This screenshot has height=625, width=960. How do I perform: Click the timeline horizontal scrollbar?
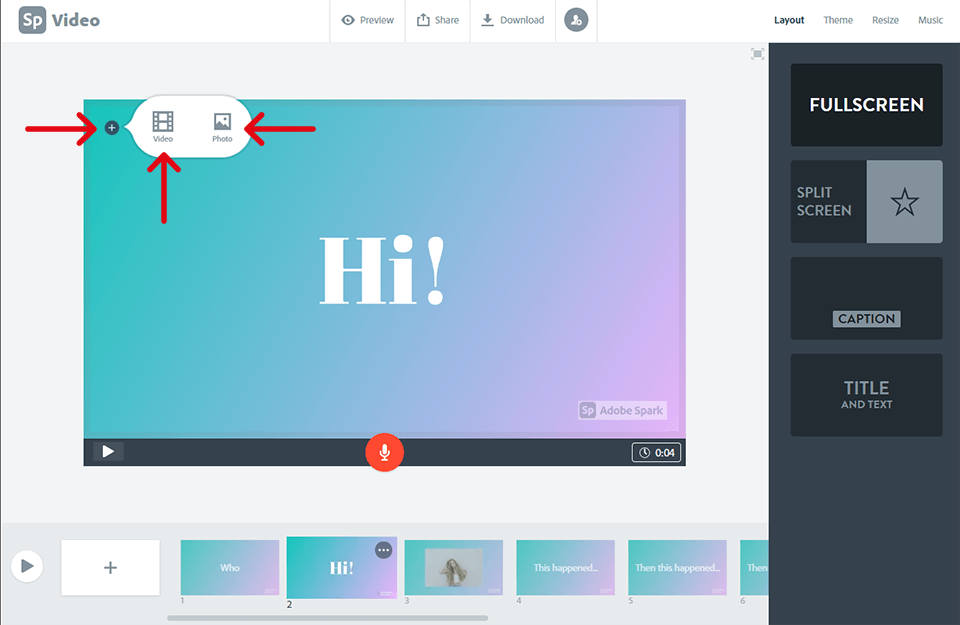pos(328,618)
